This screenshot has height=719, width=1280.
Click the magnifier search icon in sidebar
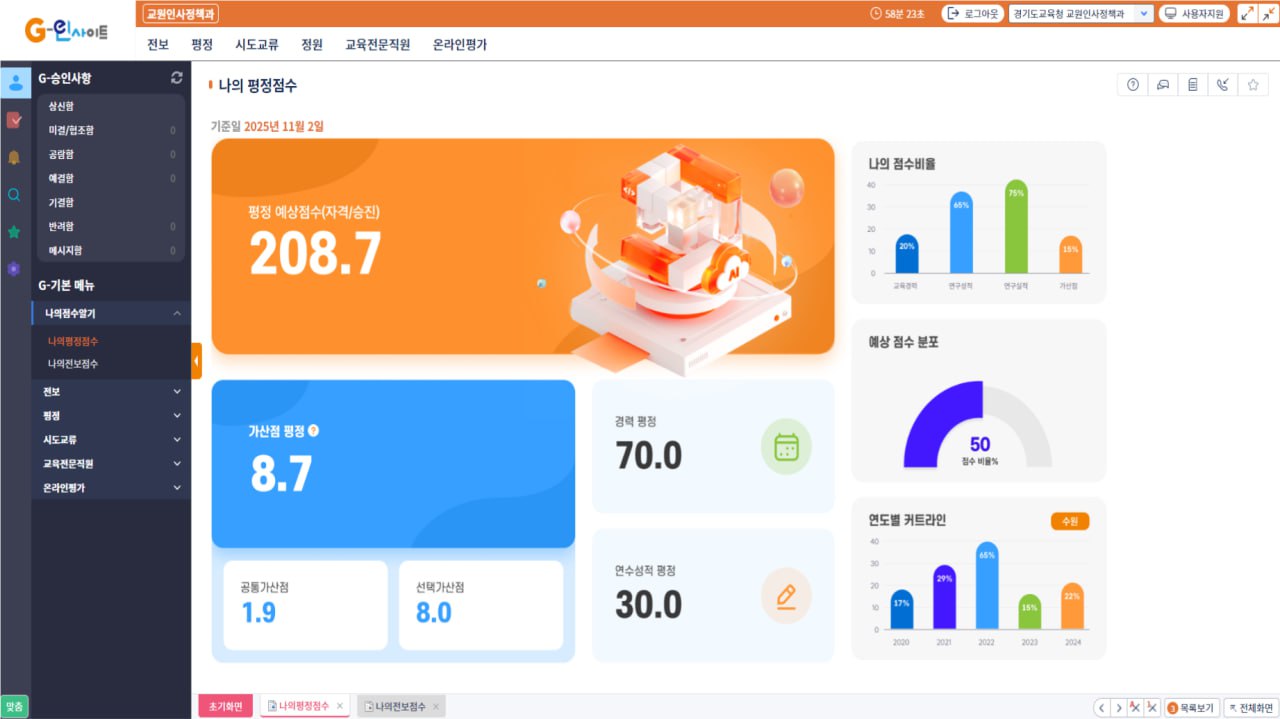(x=14, y=195)
